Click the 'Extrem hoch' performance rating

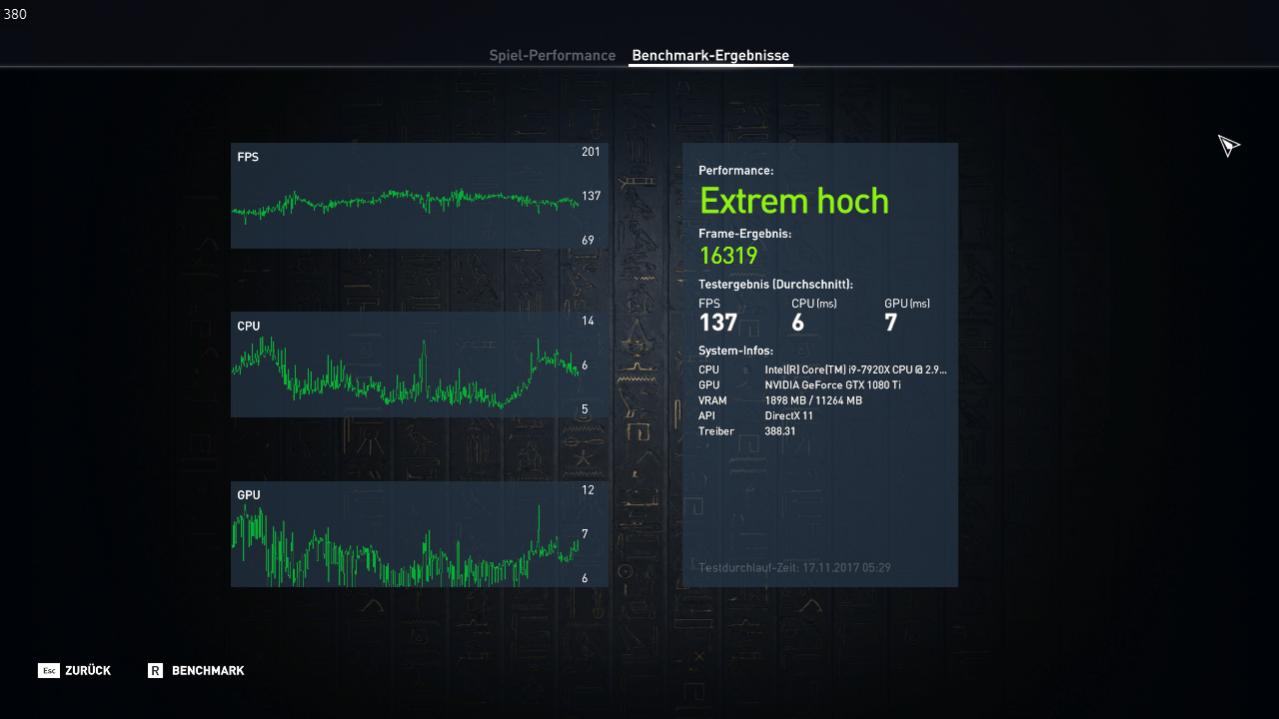click(x=794, y=201)
